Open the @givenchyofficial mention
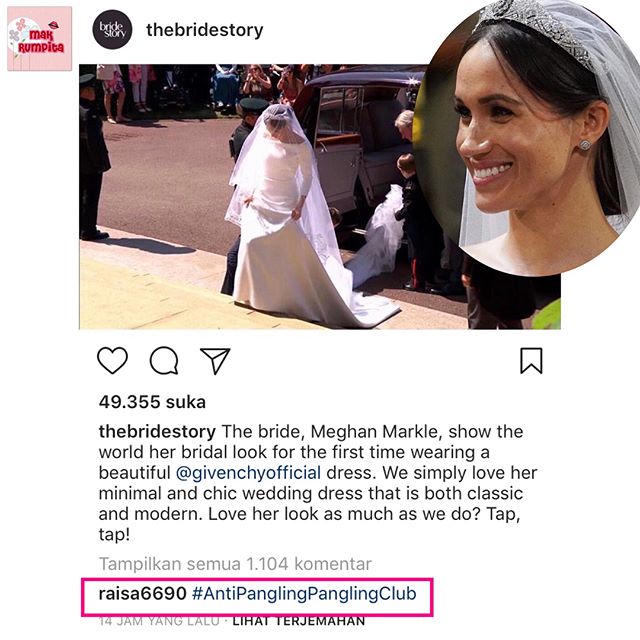Viewport: 640px width, 640px height. pos(248,473)
